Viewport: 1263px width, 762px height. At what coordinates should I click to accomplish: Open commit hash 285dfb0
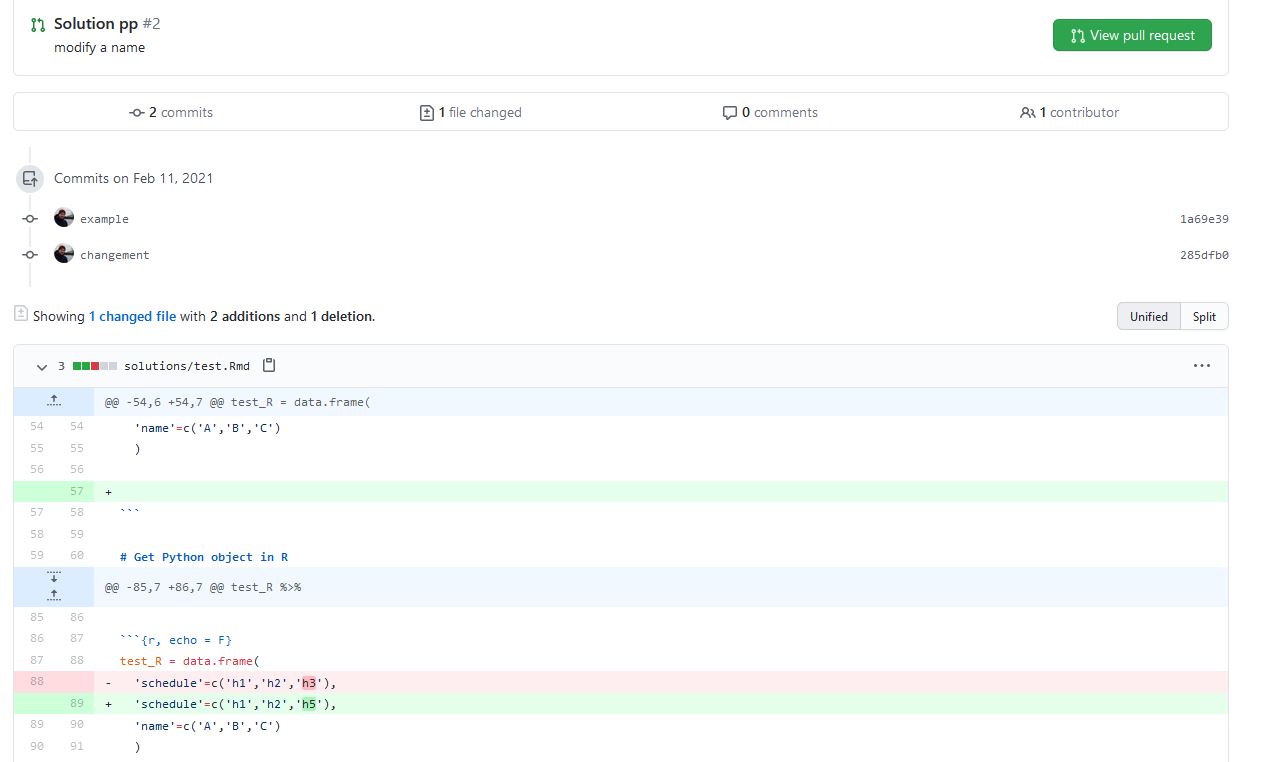click(1203, 255)
